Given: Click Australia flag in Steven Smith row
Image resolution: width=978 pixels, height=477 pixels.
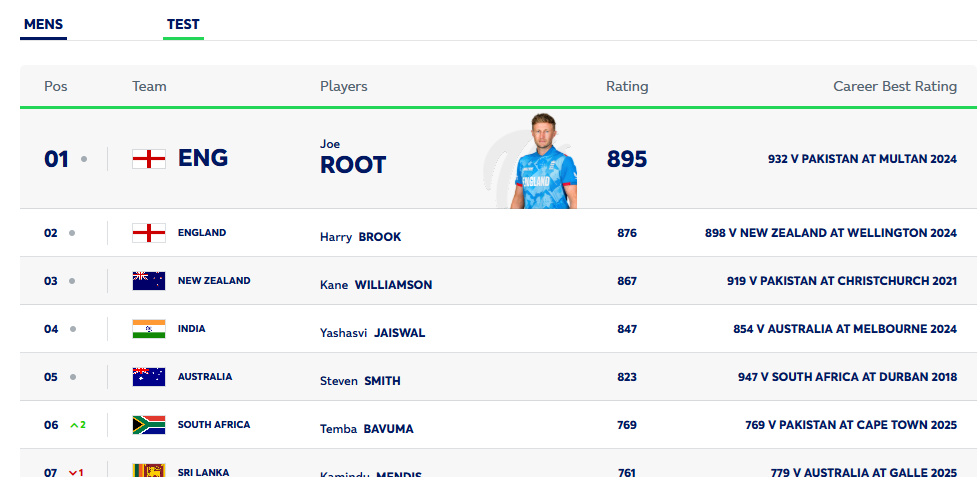Looking at the screenshot, I should (x=148, y=377).
